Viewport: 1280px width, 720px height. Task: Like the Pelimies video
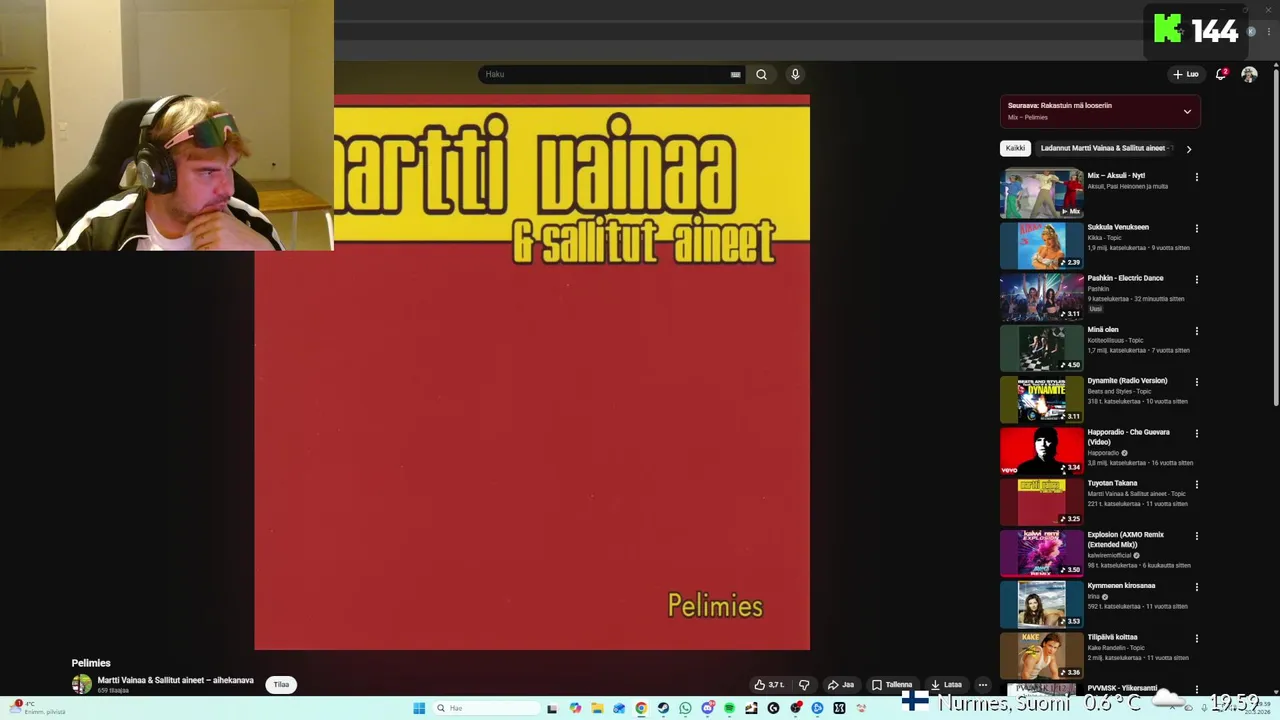(770, 685)
